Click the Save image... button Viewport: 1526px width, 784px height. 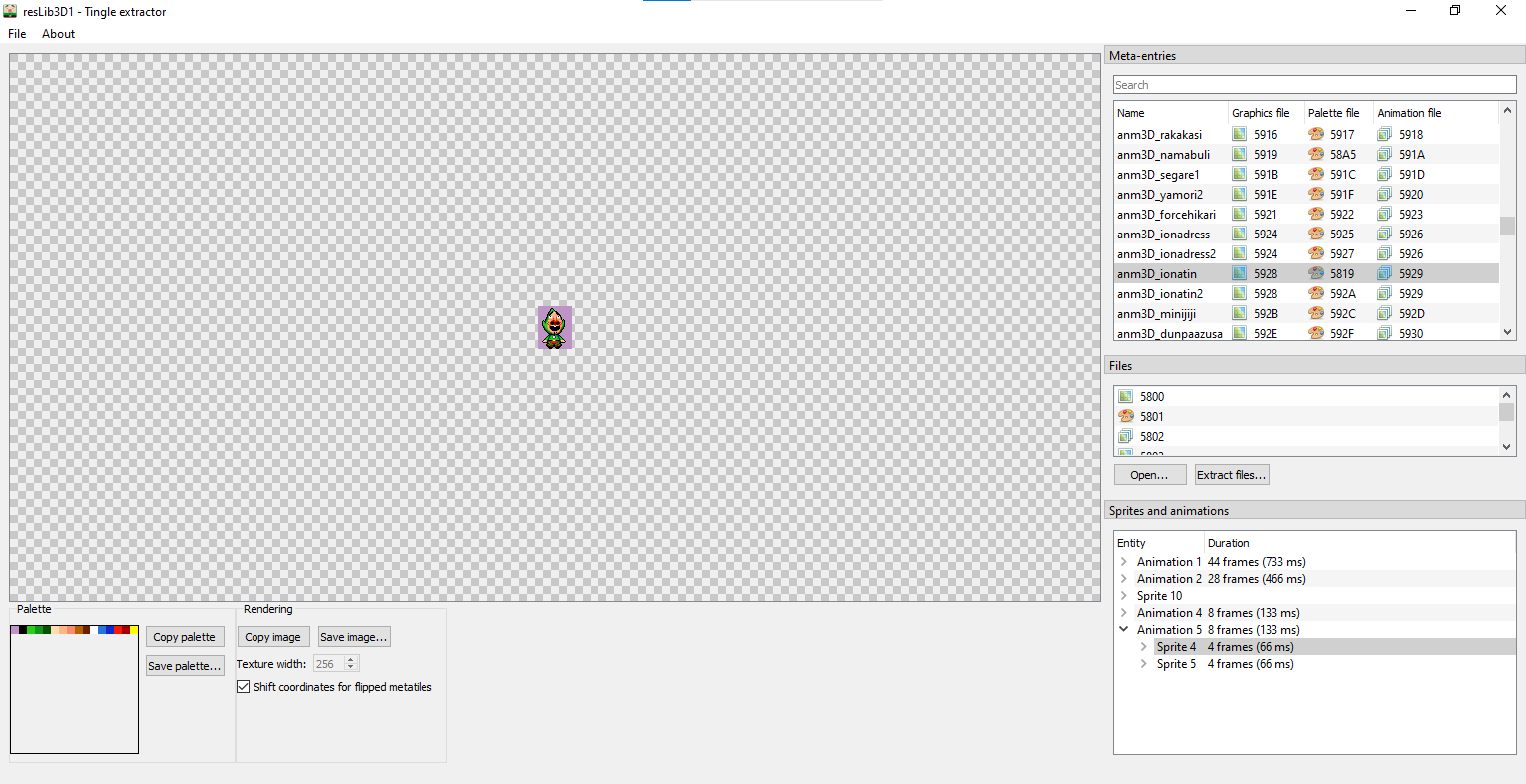[354, 637]
